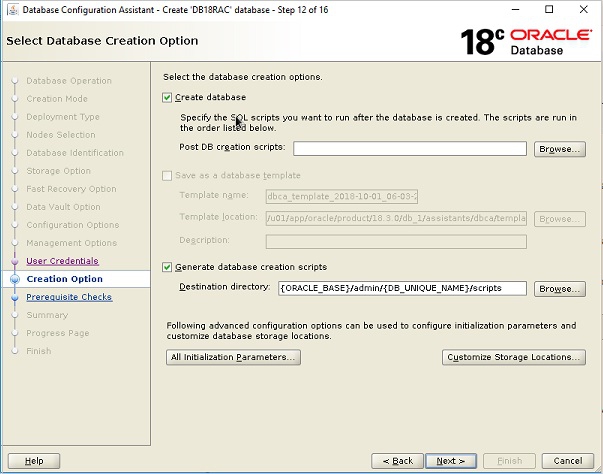
Task: Click the User Credentials step bullet icon
Action: click(x=15, y=261)
